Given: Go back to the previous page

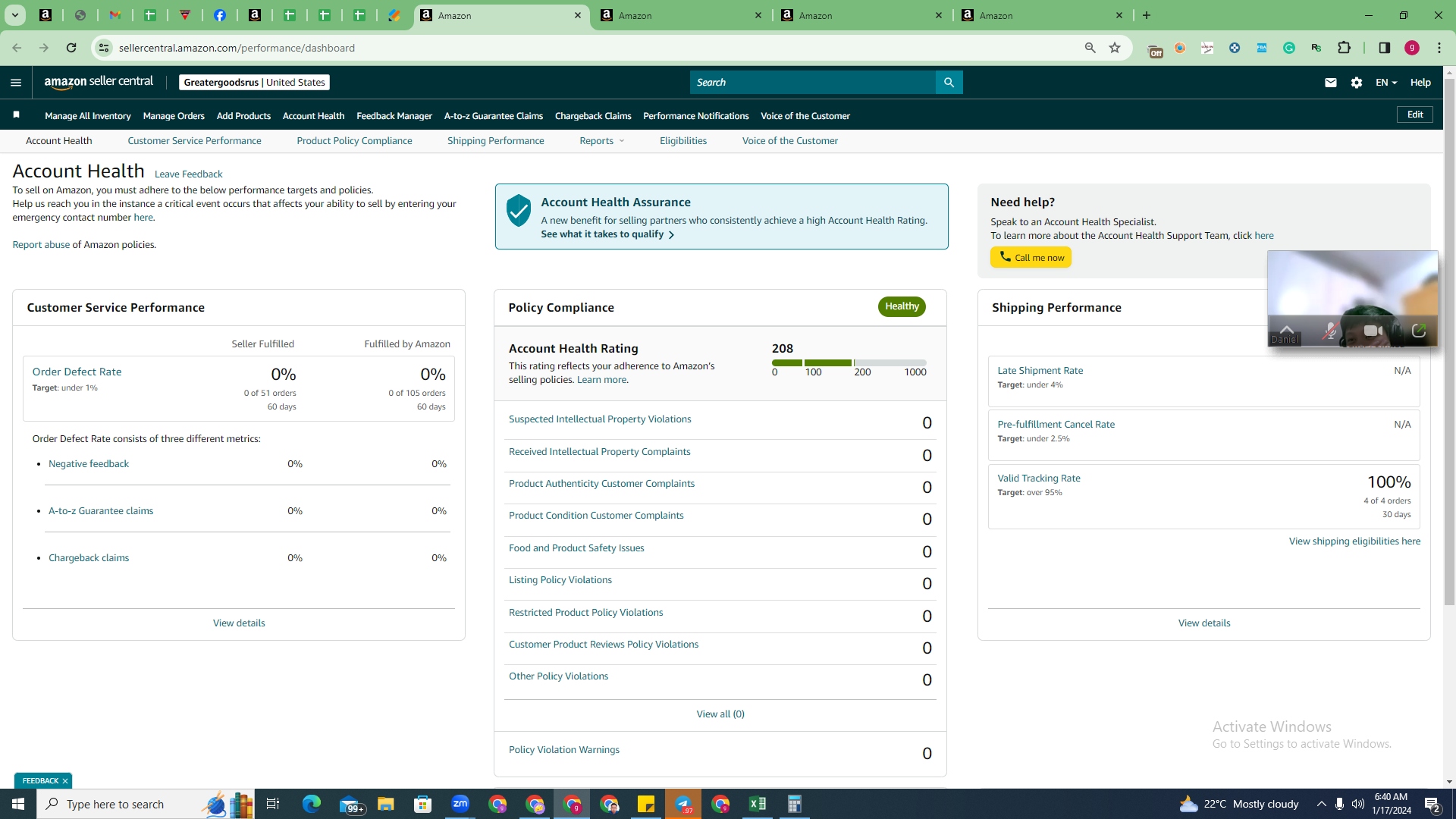Looking at the screenshot, I should (x=17, y=48).
